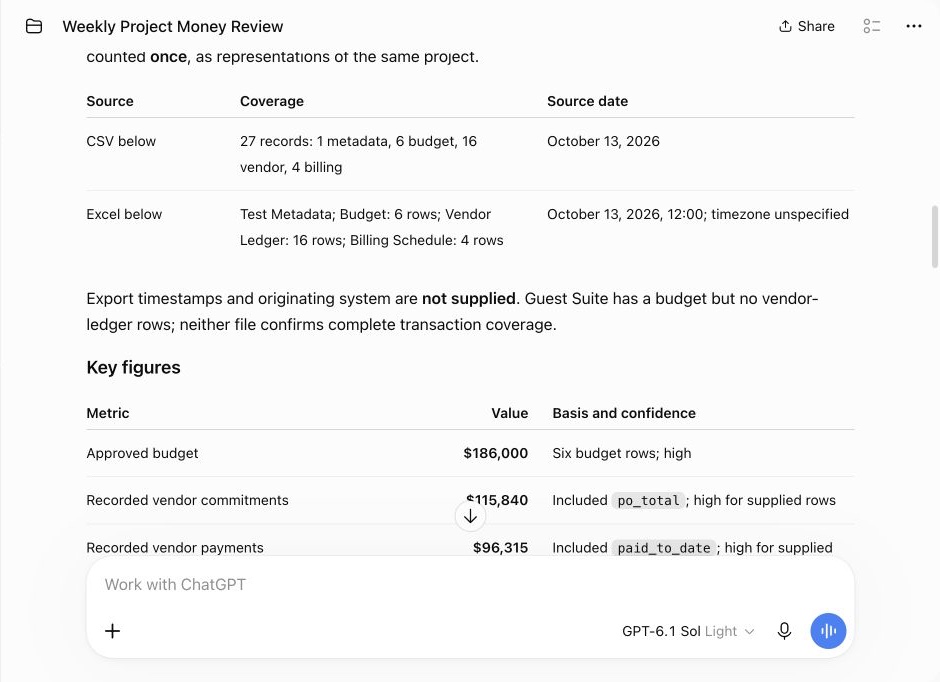Click the Coverage column header
The width and height of the screenshot is (940, 682).
point(272,101)
